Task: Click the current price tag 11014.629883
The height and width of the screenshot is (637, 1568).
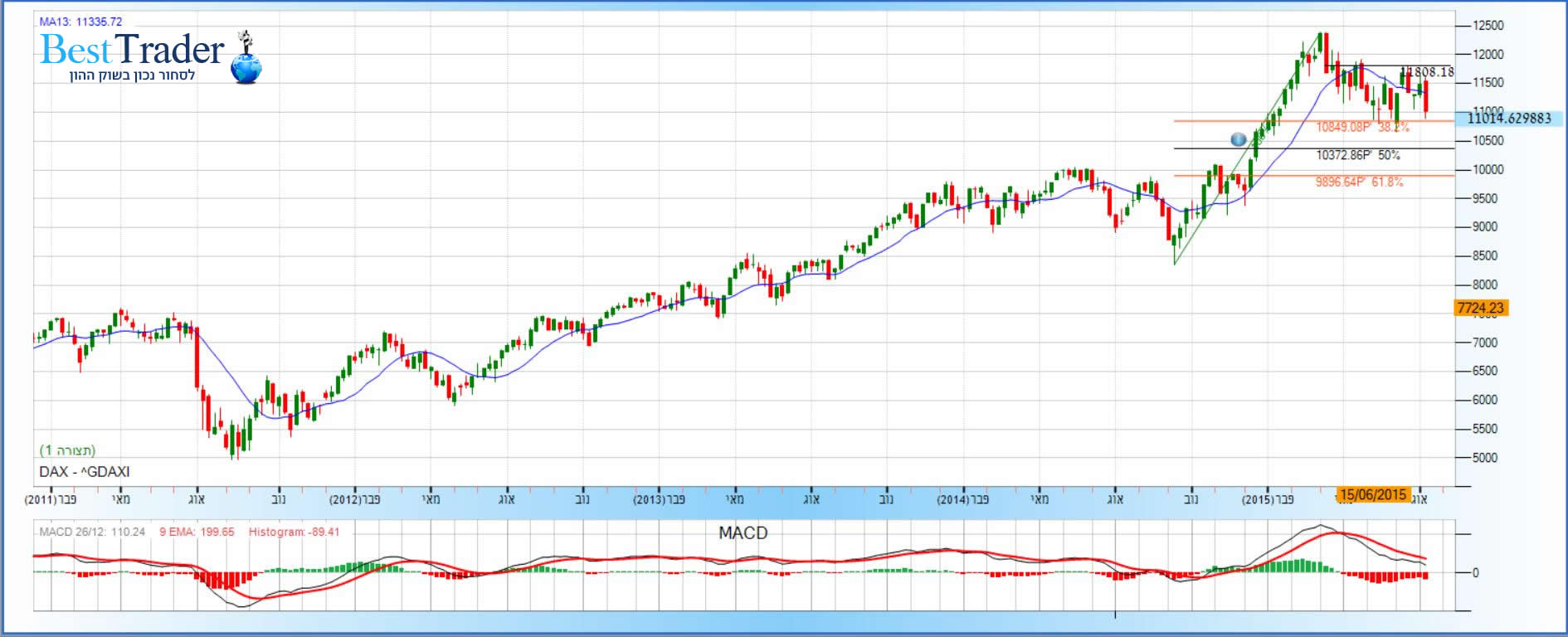Action: [1509, 119]
